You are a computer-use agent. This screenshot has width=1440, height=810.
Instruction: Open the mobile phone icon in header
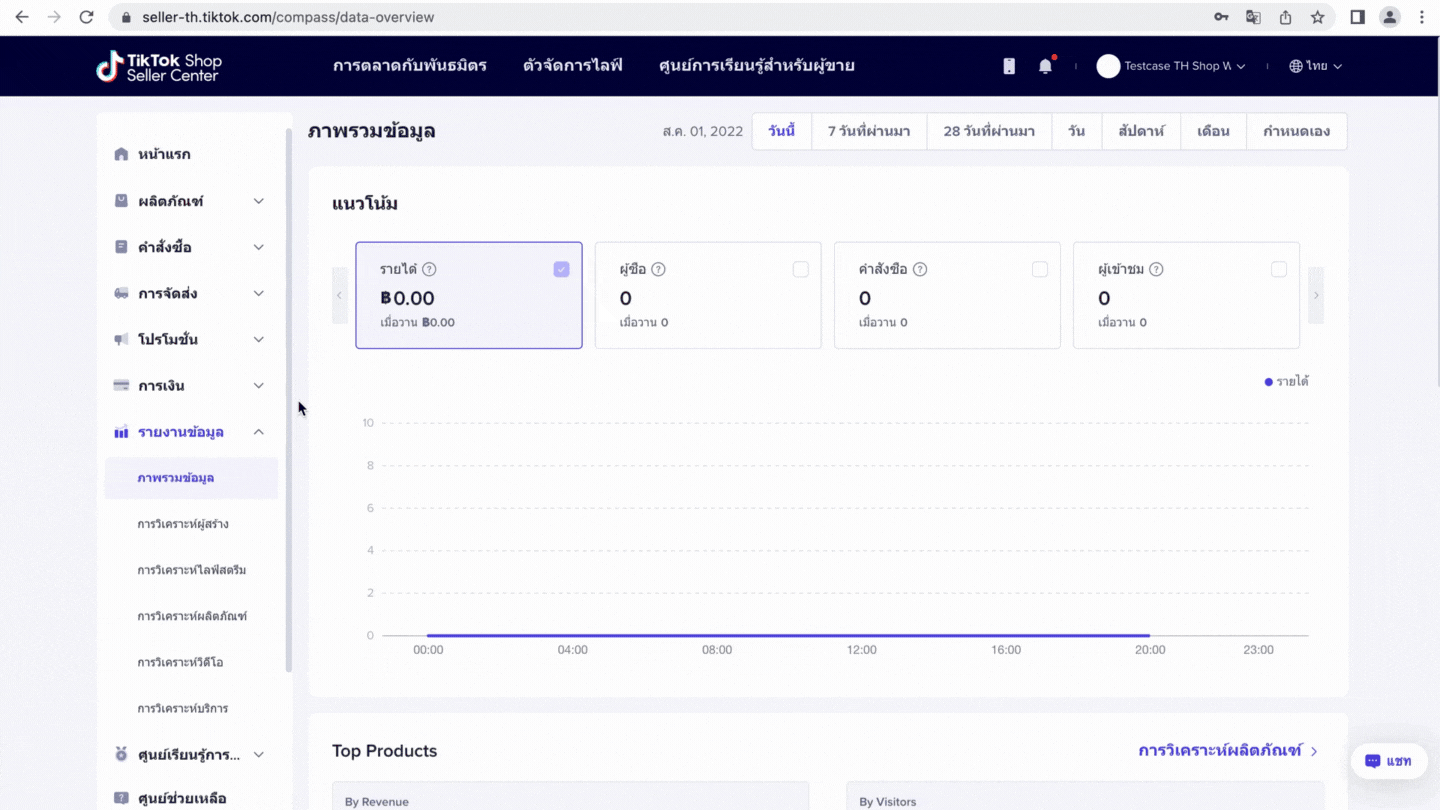[x=1009, y=66]
